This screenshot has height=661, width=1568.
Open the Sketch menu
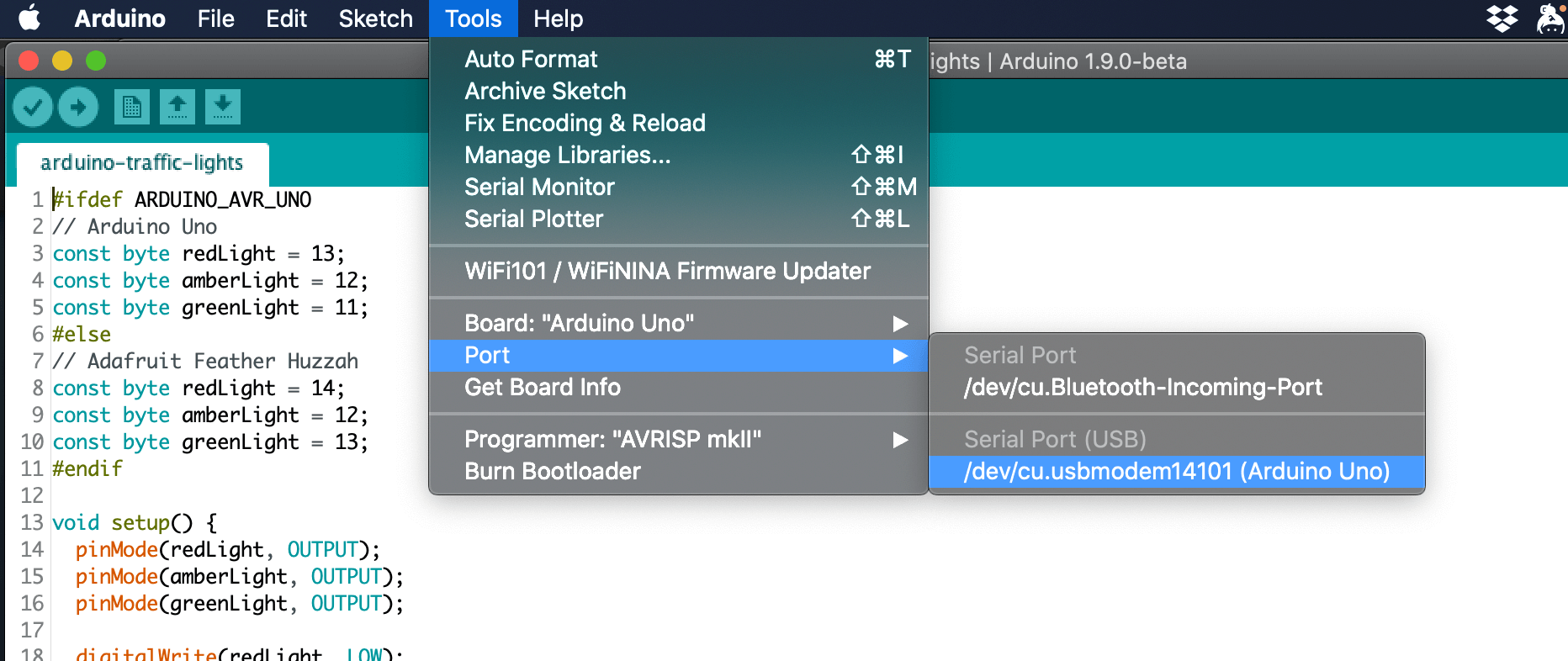[375, 19]
